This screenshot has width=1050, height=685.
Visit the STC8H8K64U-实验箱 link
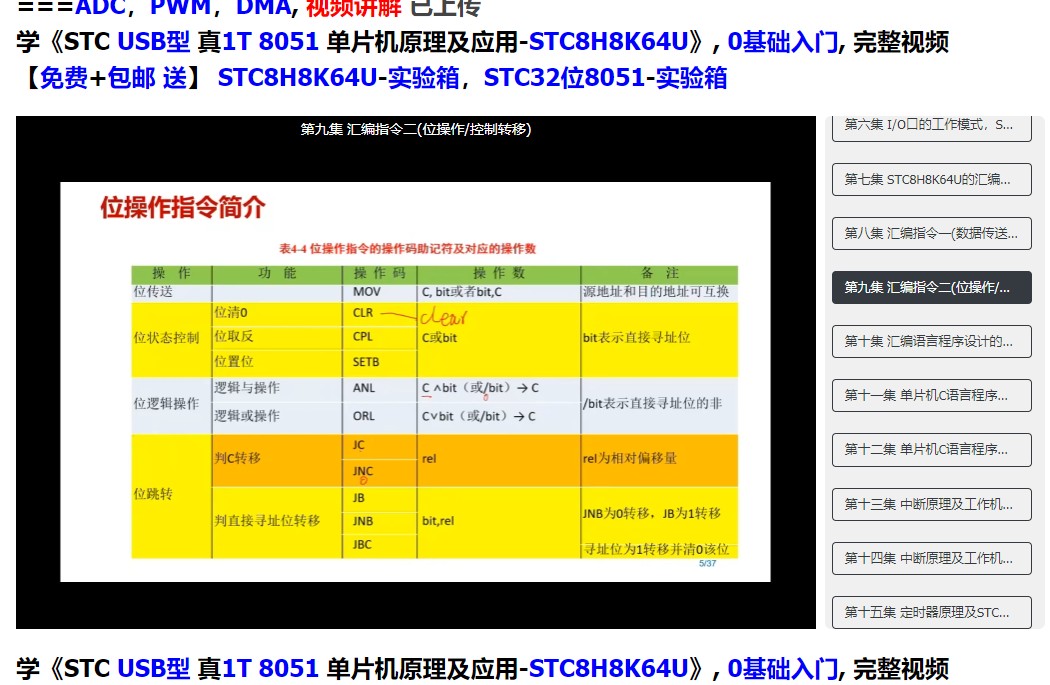click(338, 78)
